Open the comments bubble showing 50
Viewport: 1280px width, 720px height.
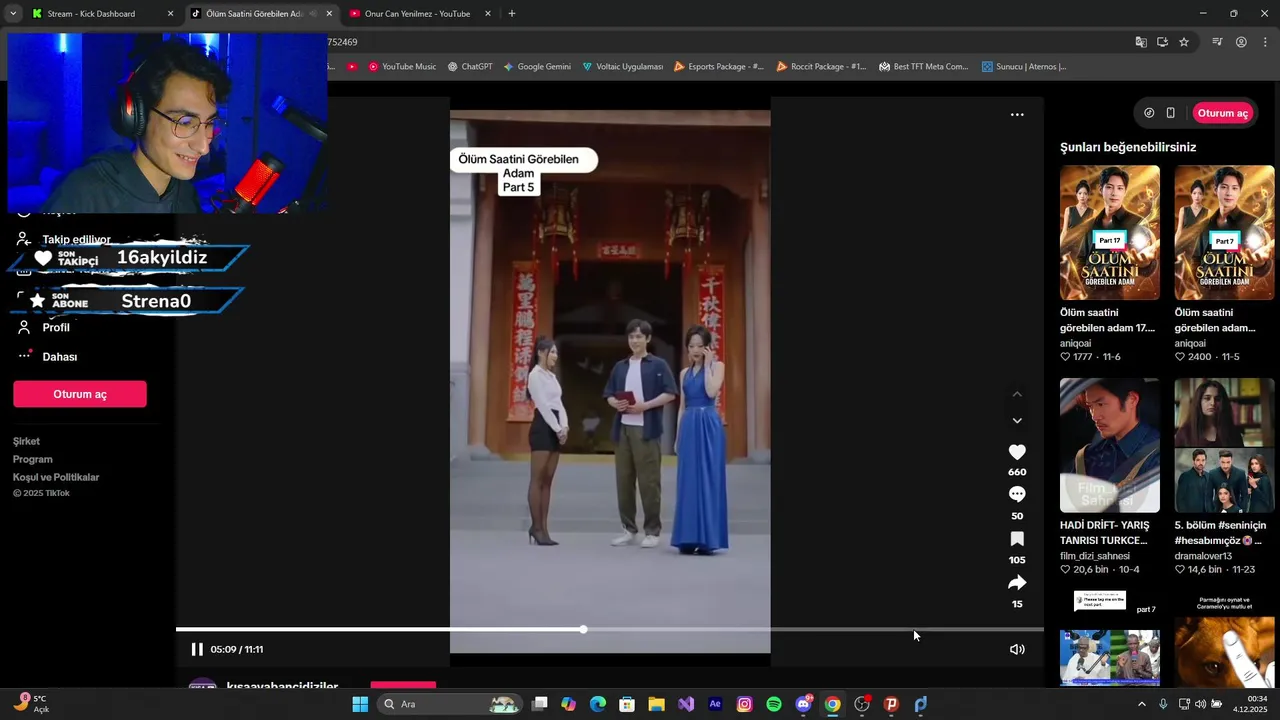point(1017,494)
